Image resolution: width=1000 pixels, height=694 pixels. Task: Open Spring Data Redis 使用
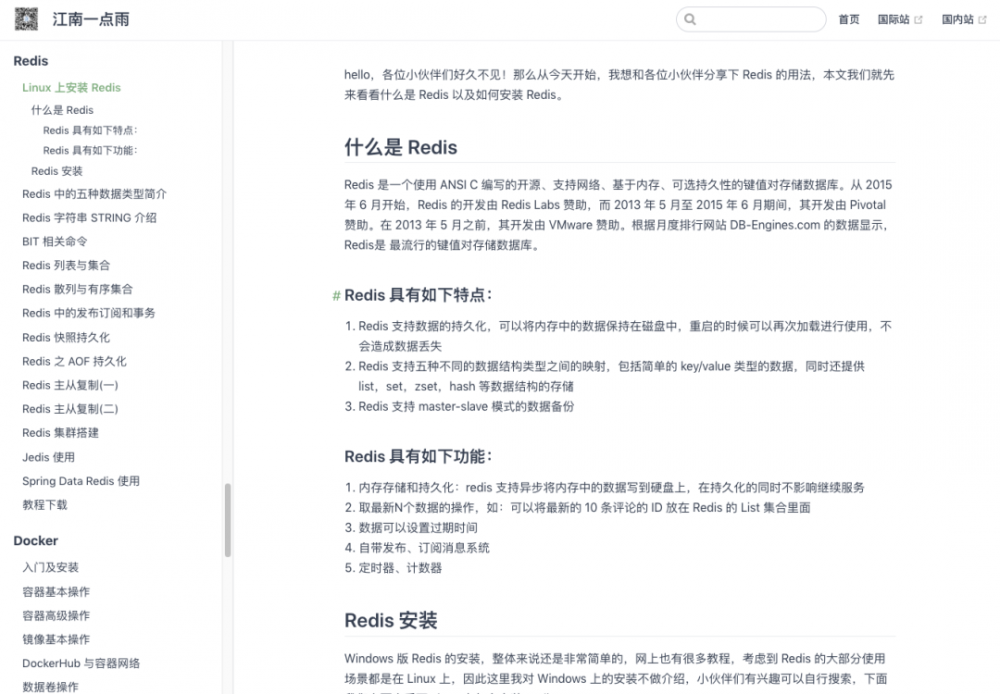pos(80,481)
